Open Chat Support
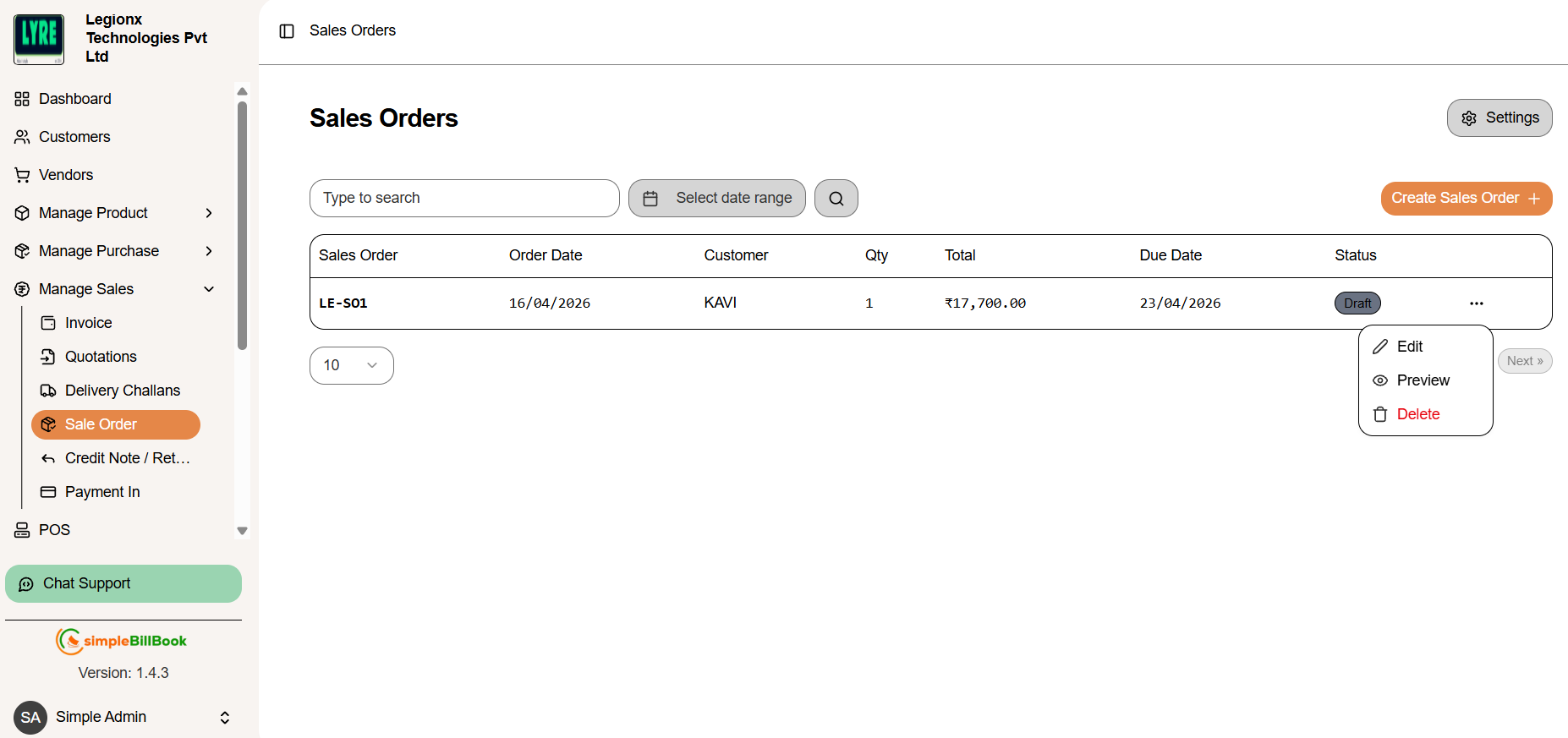The height and width of the screenshot is (738, 1568). [123, 583]
